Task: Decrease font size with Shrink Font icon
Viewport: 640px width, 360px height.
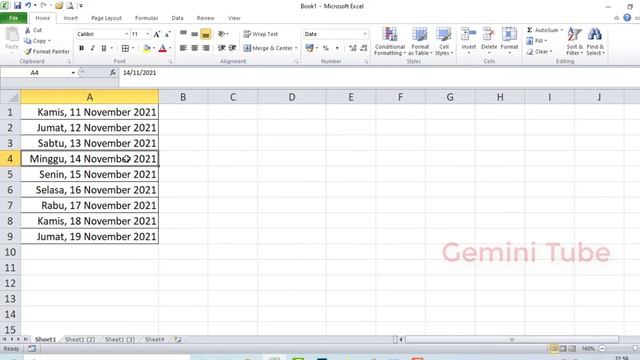Action: coord(167,34)
